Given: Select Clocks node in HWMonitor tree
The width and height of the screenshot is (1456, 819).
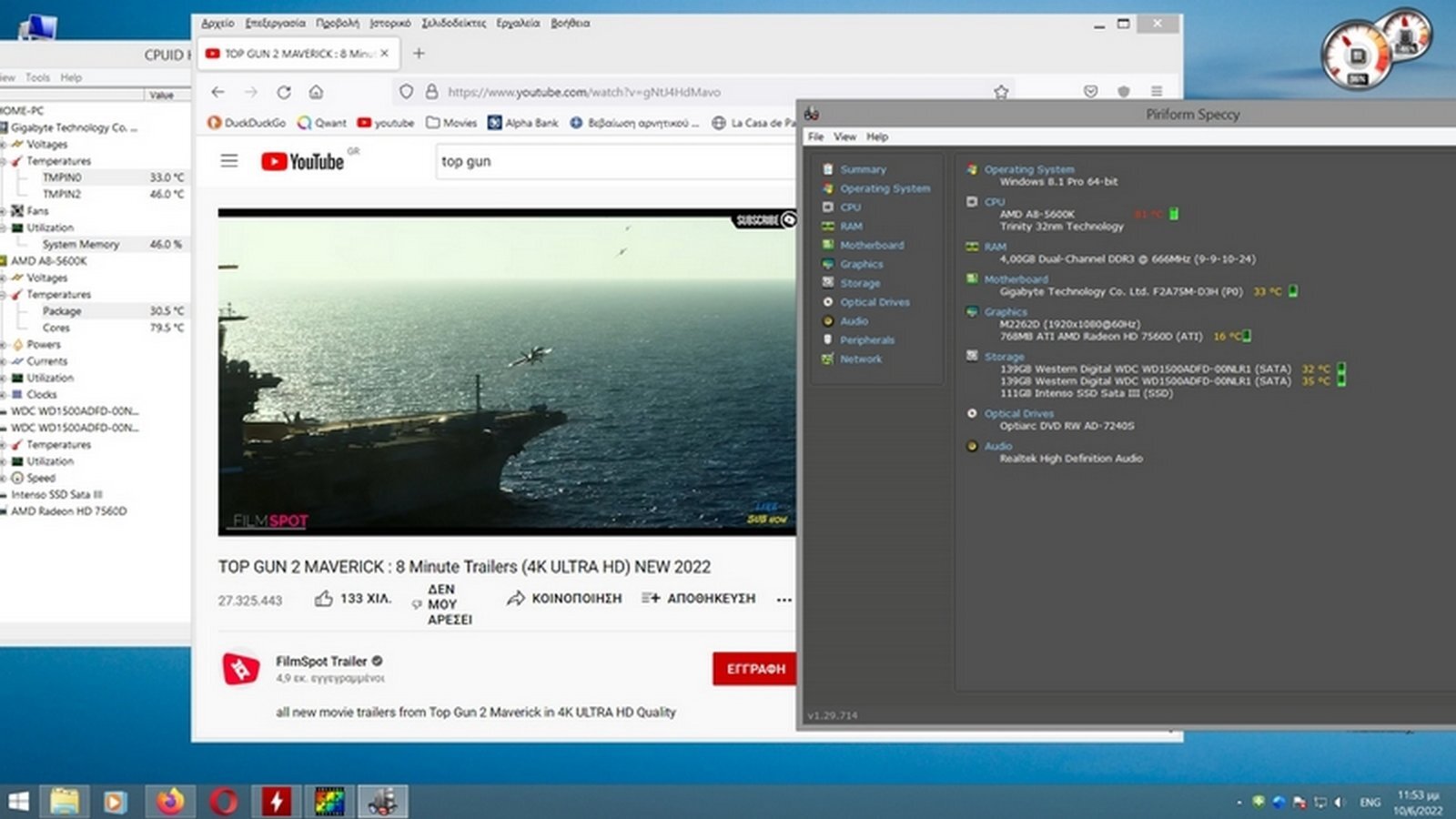Looking at the screenshot, I should click(x=41, y=395).
